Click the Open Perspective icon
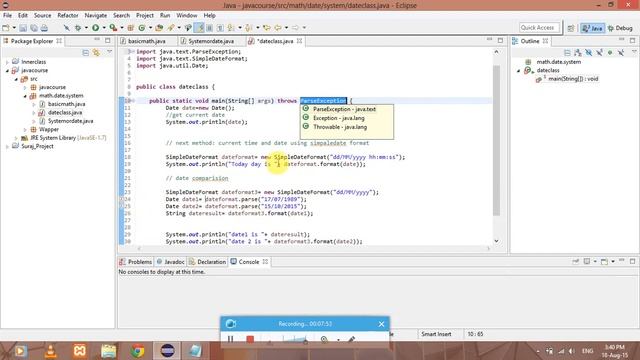The height and width of the screenshot is (360, 640). pos(571,28)
